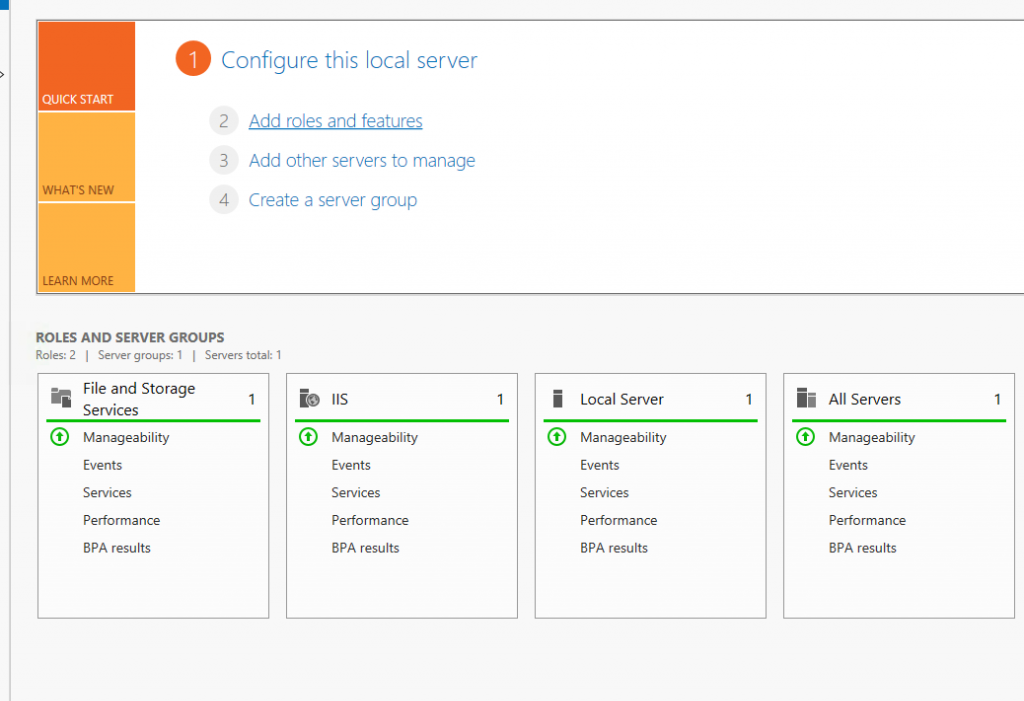
Task: Expand the collapsed left navigation pane arrow
Action: coord(4,74)
